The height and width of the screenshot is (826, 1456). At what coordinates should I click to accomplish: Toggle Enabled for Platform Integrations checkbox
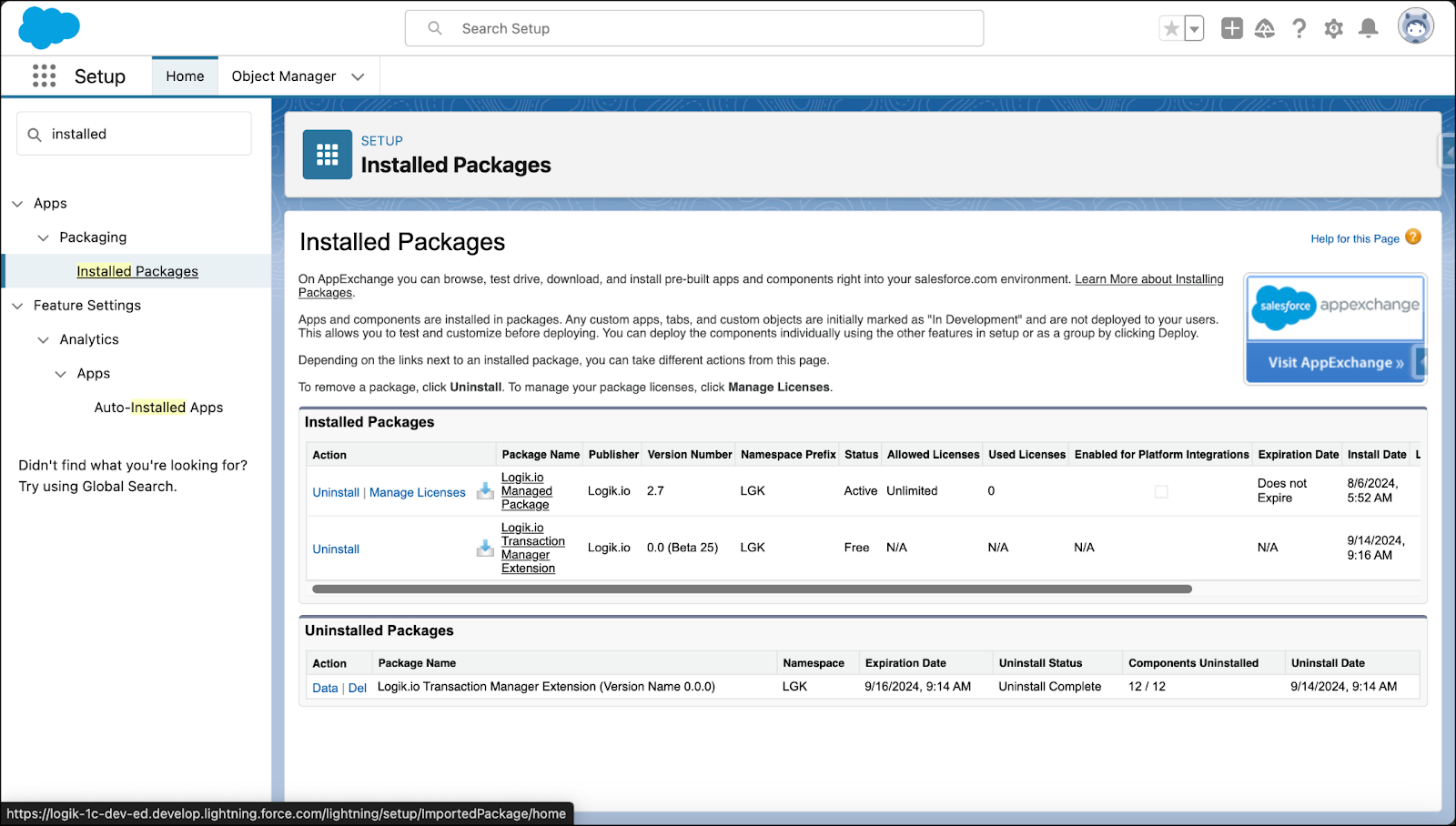(x=1161, y=491)
